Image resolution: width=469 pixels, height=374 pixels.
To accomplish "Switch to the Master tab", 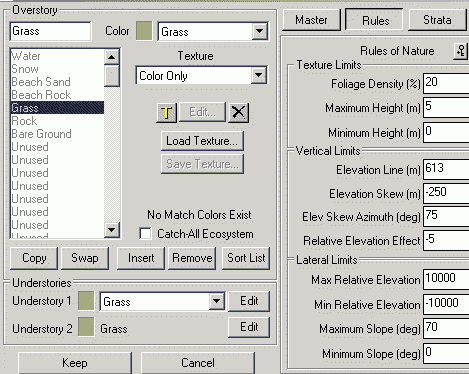I will (311, 20).
